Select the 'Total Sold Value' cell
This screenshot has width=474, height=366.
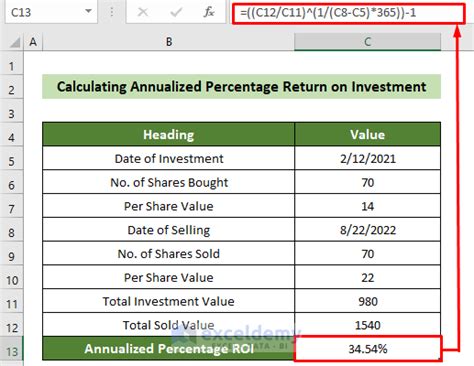coord(169,325)
